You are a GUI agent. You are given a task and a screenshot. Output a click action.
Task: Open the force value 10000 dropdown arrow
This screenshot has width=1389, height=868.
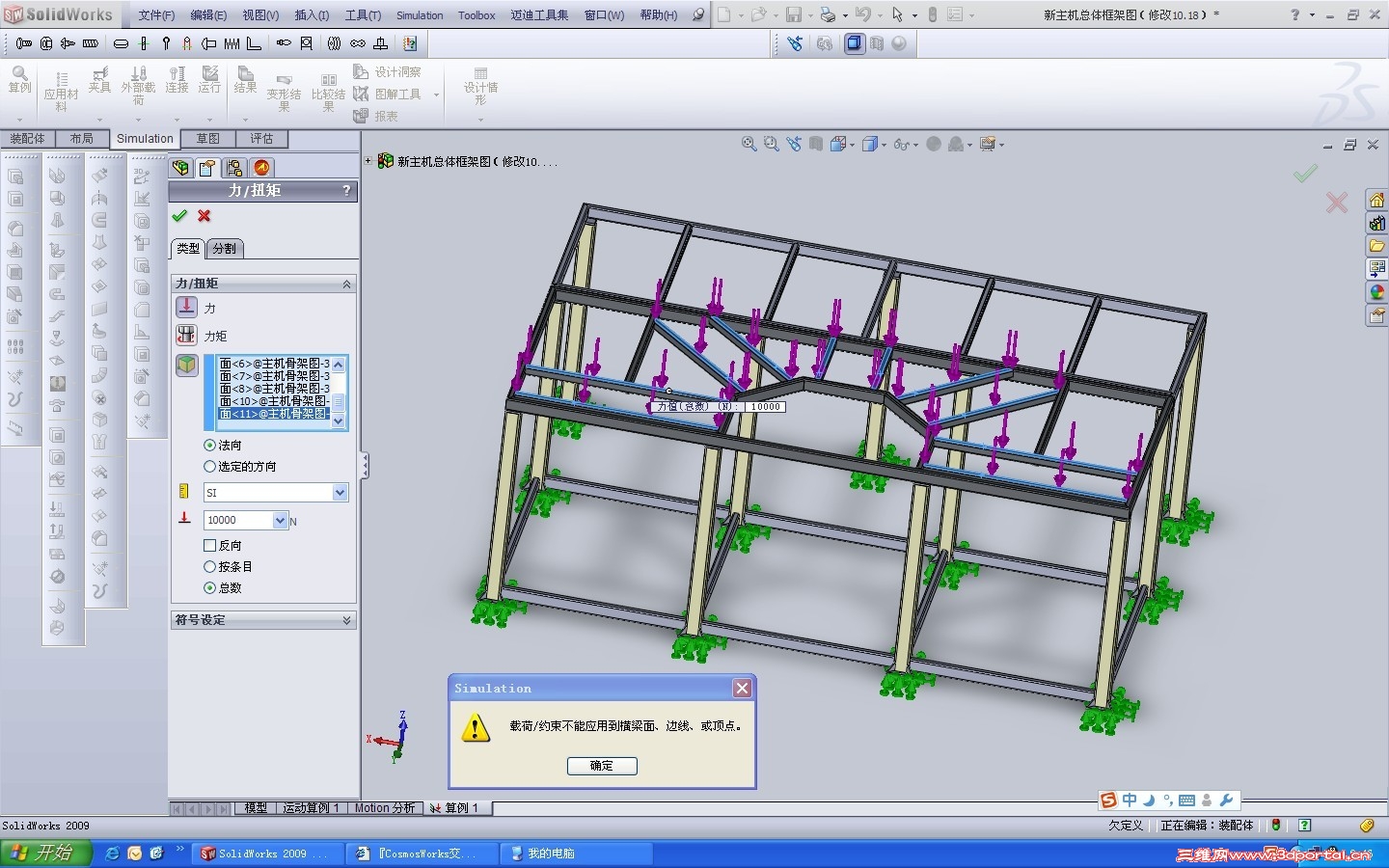pos(281,521)
